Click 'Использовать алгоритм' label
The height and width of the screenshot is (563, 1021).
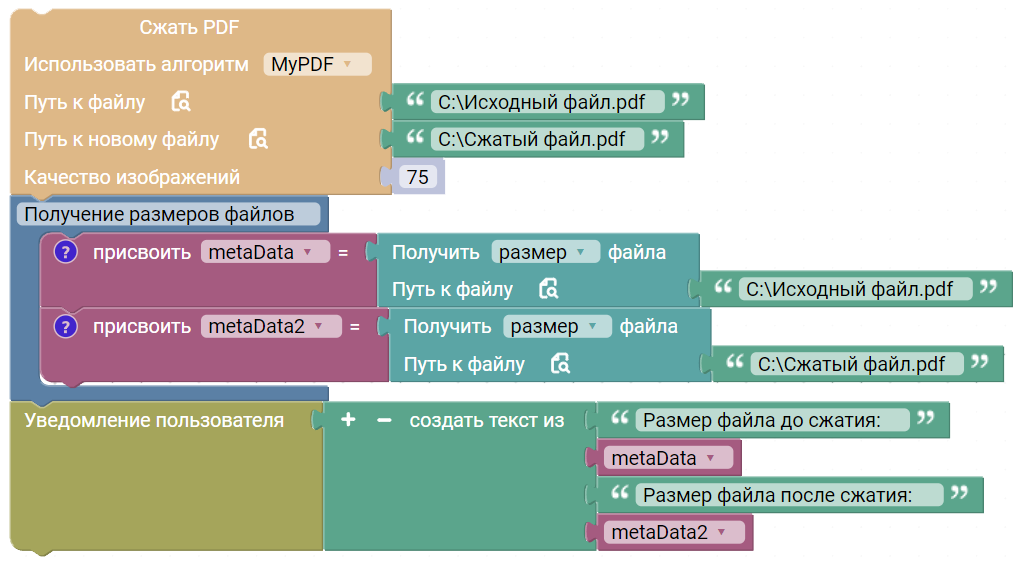pyautogui.click(x=136, y=64)
